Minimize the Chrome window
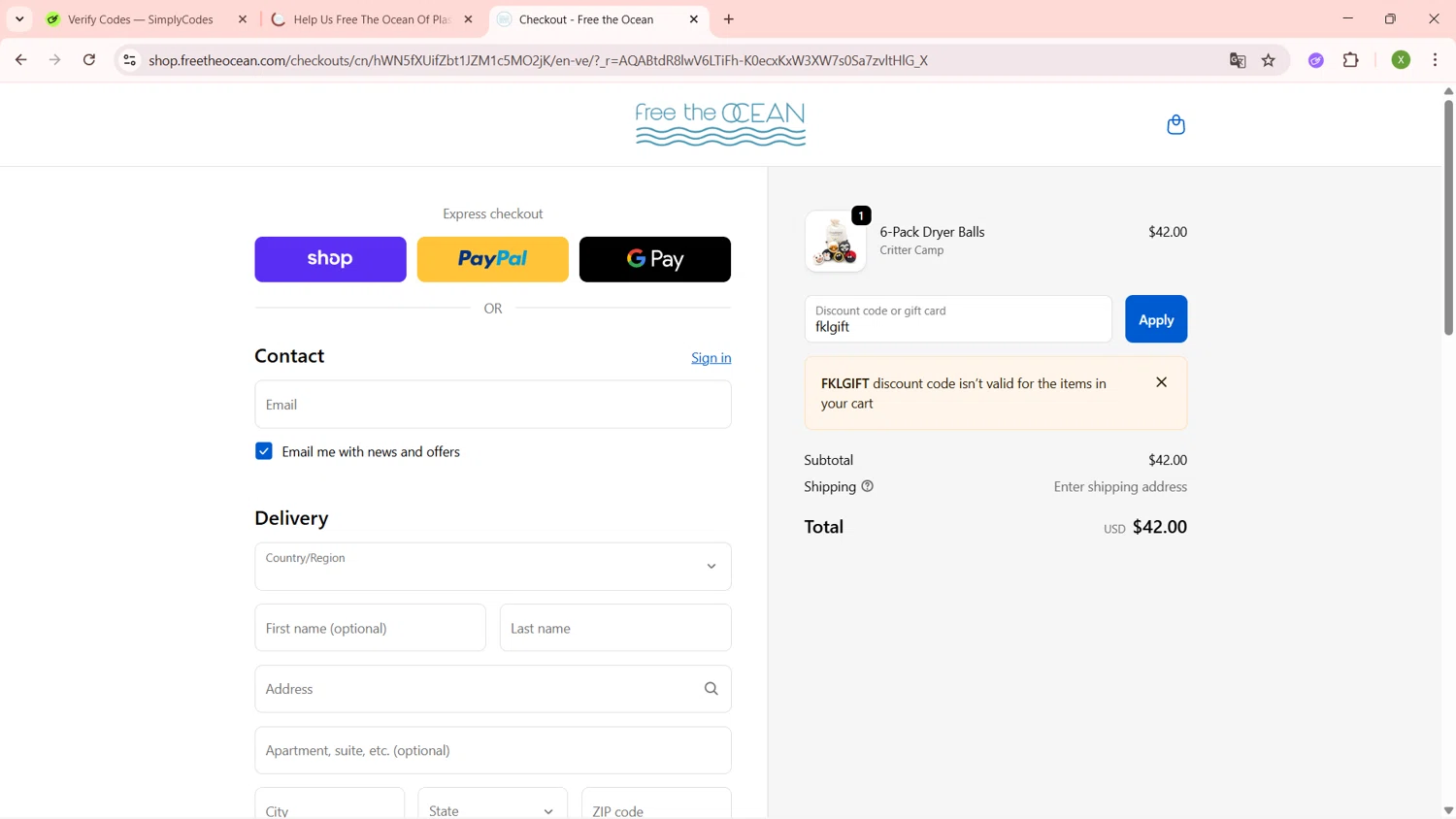The width and height of the screenshot is (1456, 819). coord(1347,19)
